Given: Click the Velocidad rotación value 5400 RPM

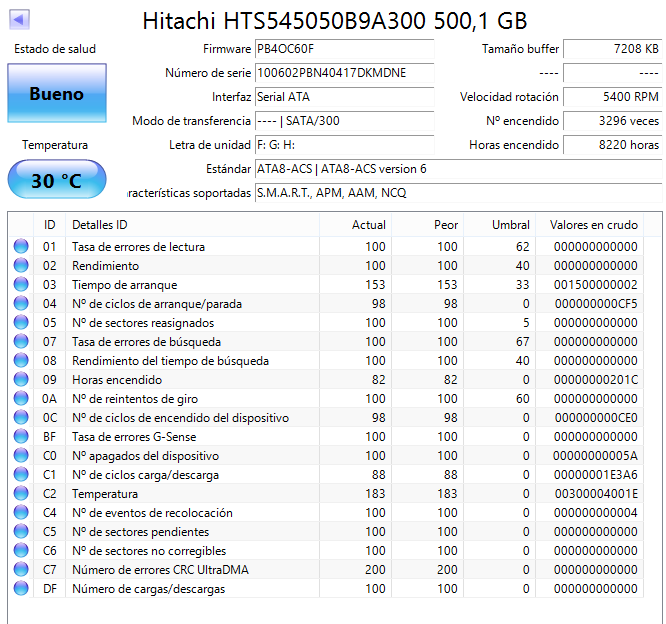Looking at the screenshot, I should point(612,97).
